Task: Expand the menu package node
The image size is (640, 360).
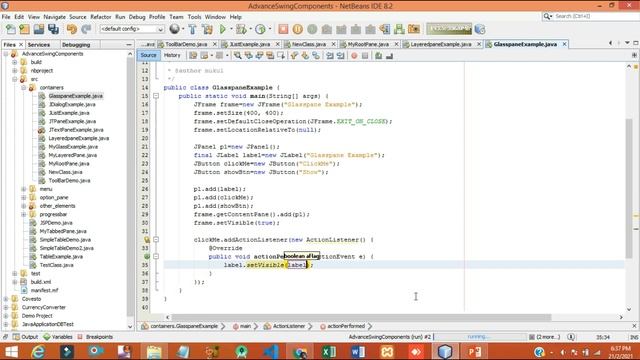Action: [x=24, y=189]
